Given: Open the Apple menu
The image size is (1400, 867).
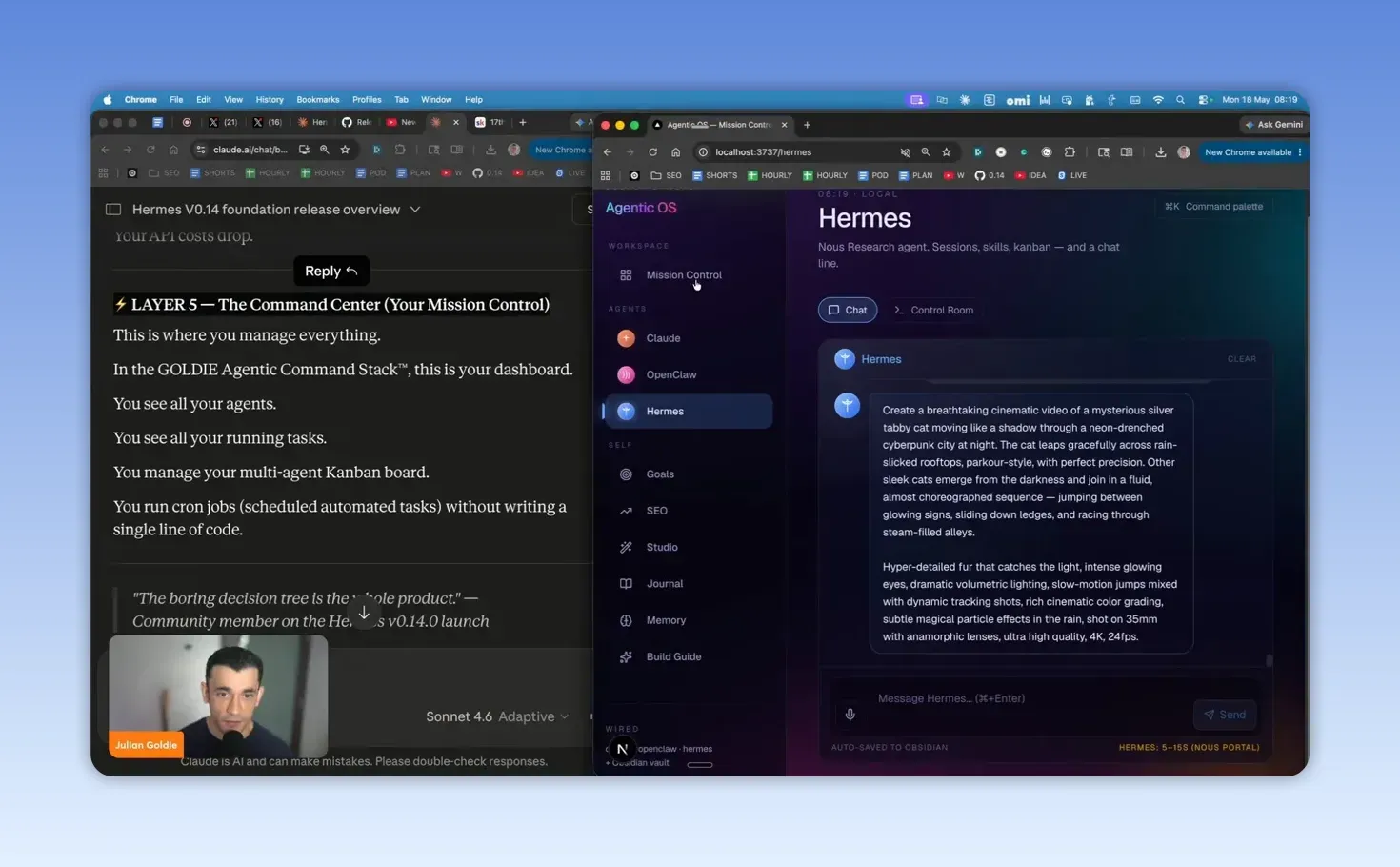Looking at the screenshot, I should click(107, 100).
